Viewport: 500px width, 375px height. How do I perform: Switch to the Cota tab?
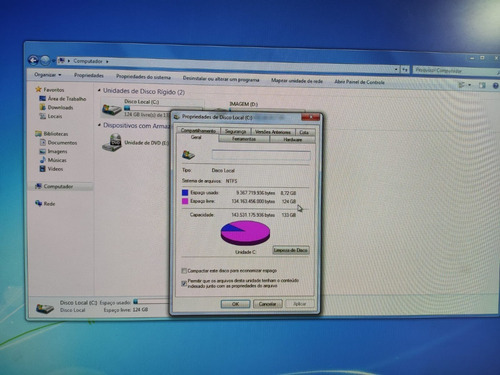[x=304, y=132]
